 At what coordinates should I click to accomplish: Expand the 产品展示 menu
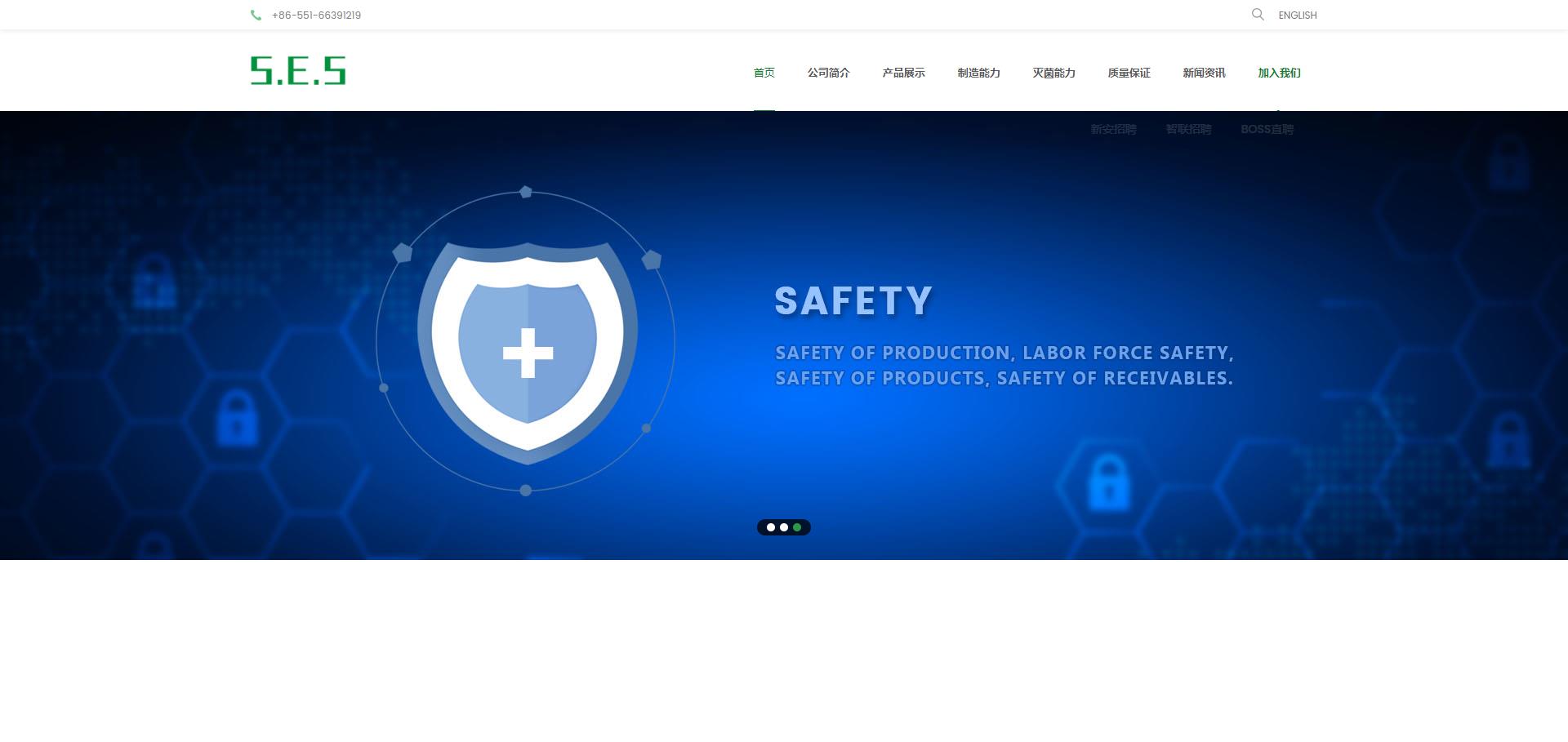click(904, 73)
